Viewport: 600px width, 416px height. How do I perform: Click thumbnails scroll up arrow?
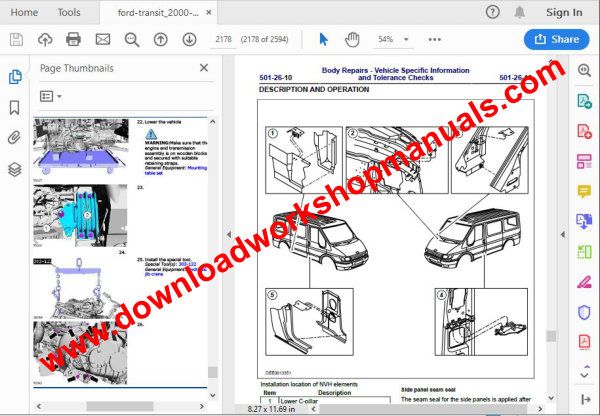point(213,122)
